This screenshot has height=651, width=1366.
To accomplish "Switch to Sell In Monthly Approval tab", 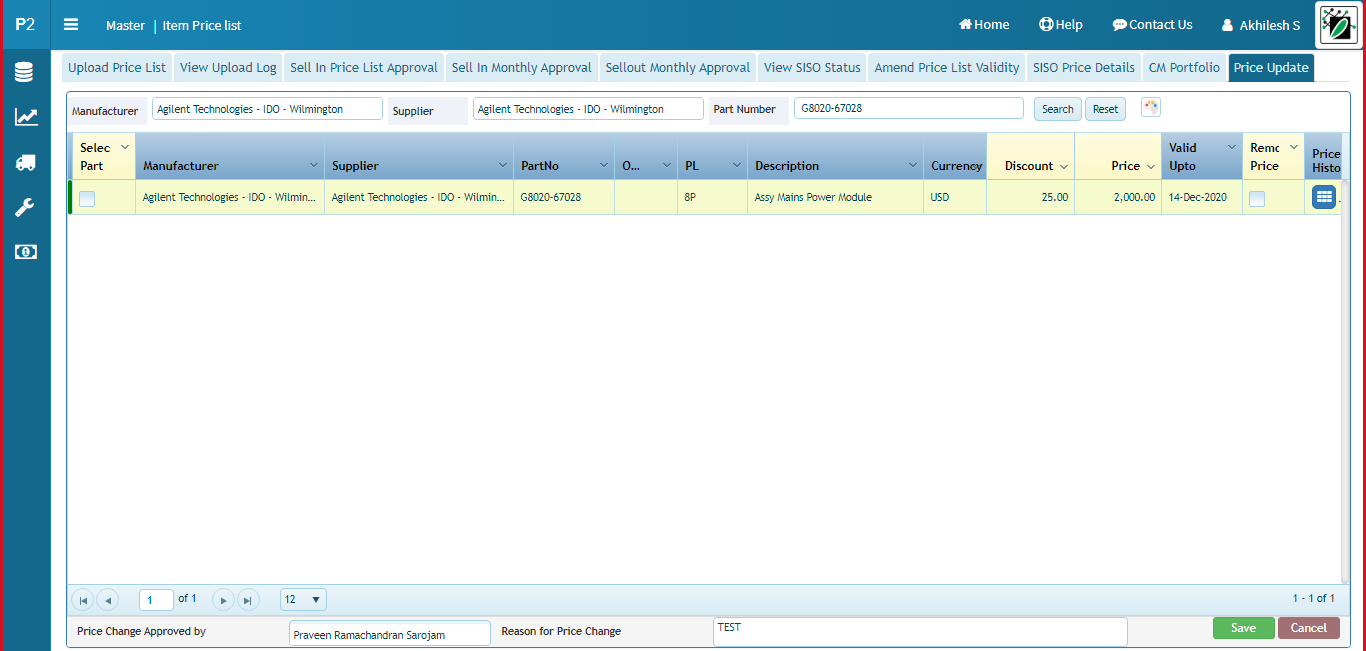I will coord(522,67).
